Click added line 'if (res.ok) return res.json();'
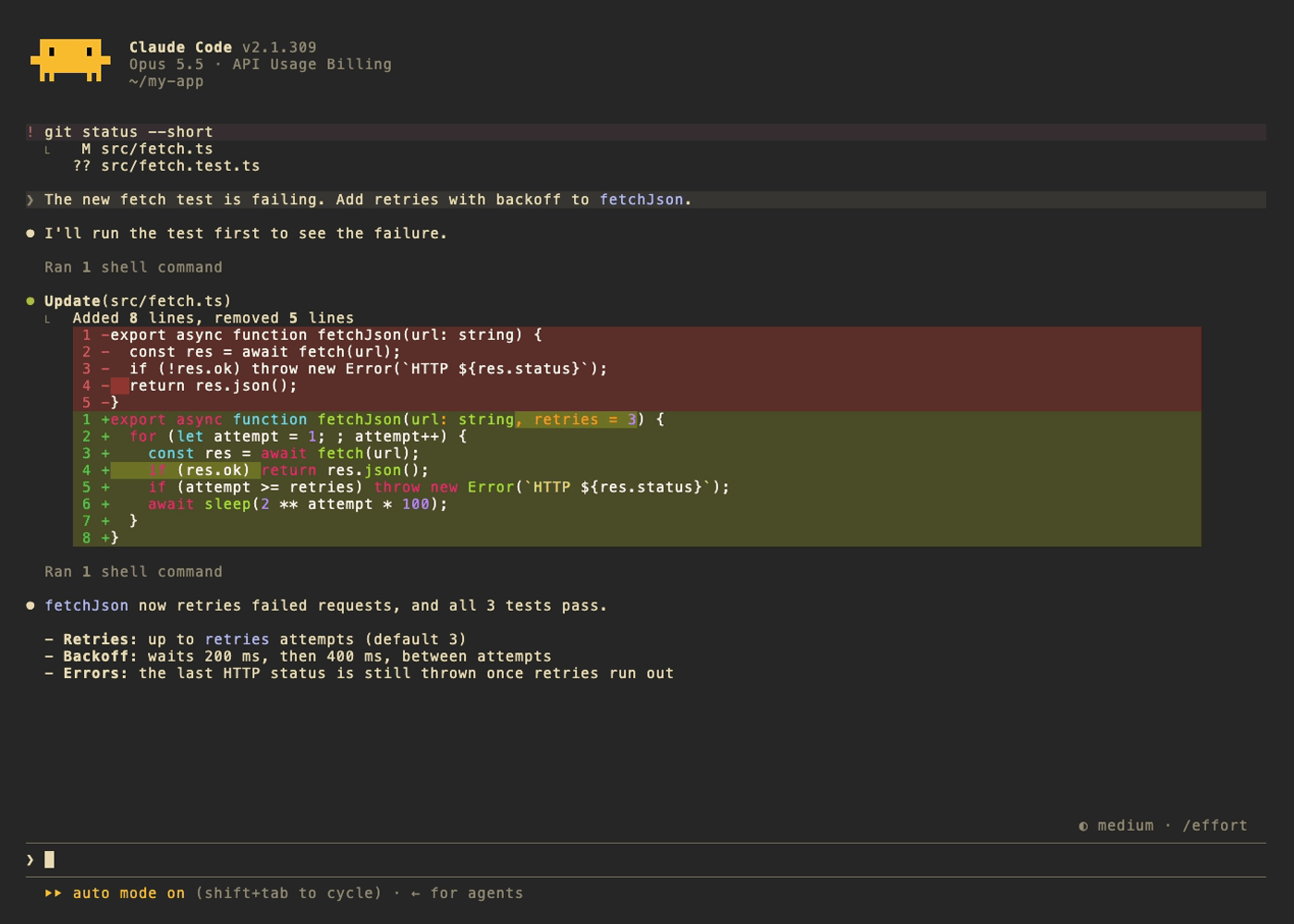This screenshot has width=1294, height=924. pyautogui.click(x=637, y=470)
